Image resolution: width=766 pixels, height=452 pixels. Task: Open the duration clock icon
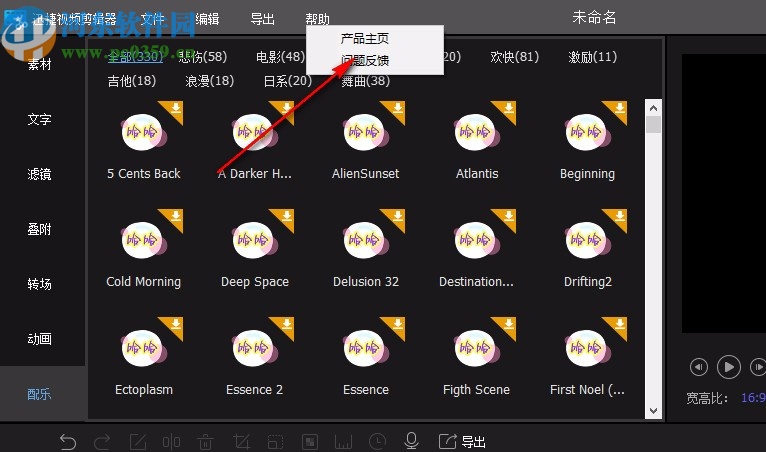[x=378, y=442]
